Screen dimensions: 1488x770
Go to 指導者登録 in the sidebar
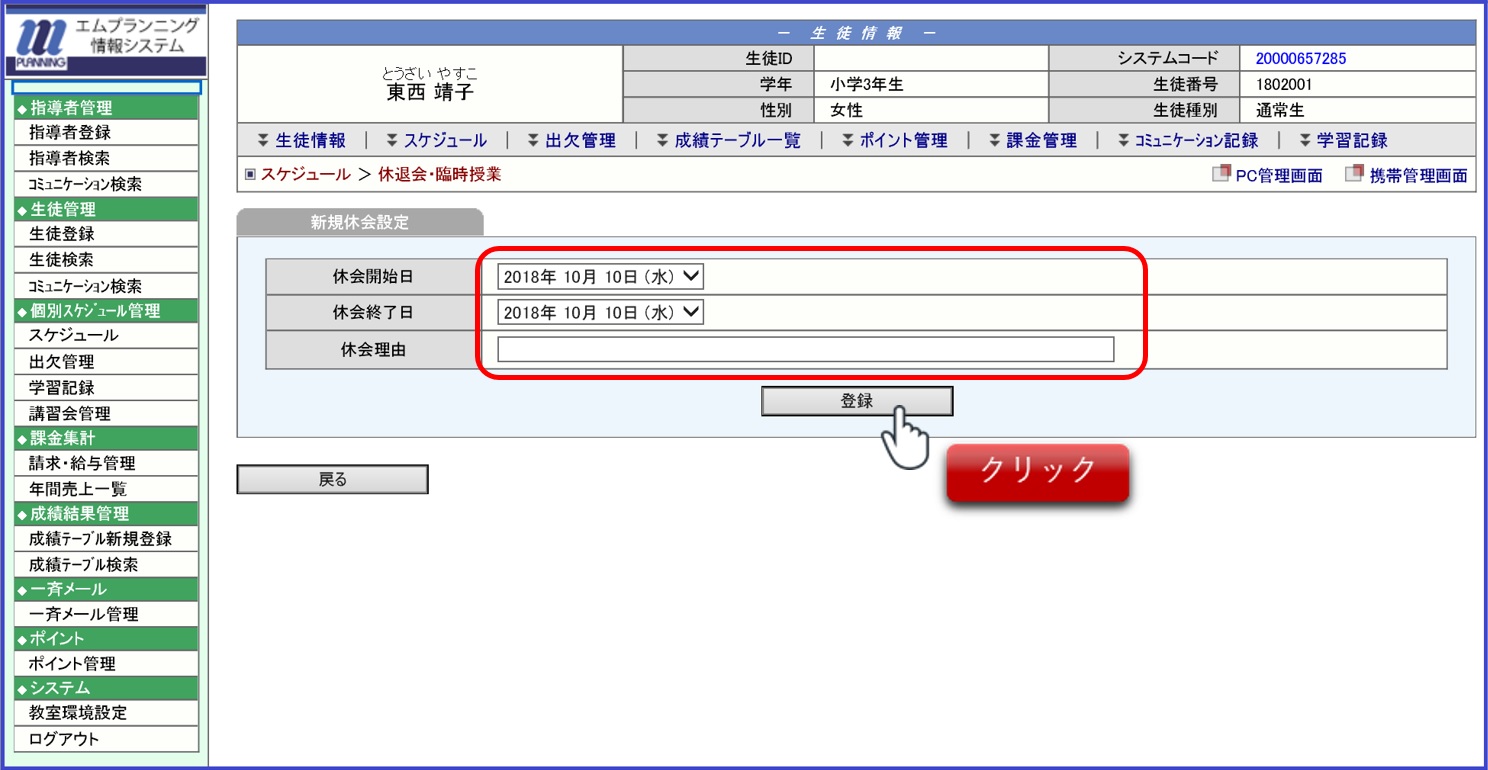point(70,133)
